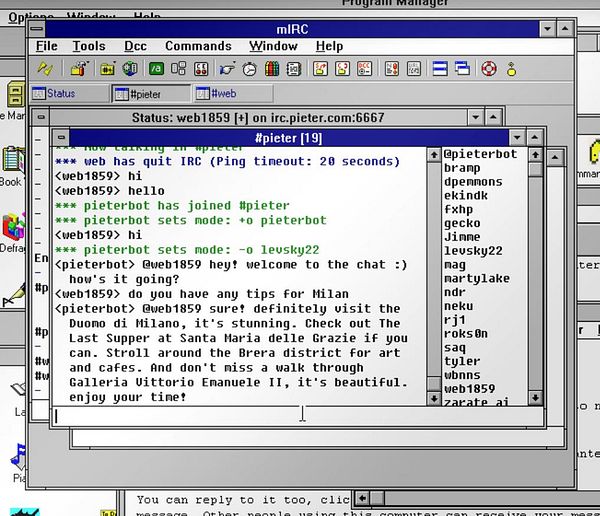Click the nickname list scrollbar down arrow
Viewport: 600px width, 516px height.
coord(535,398)
